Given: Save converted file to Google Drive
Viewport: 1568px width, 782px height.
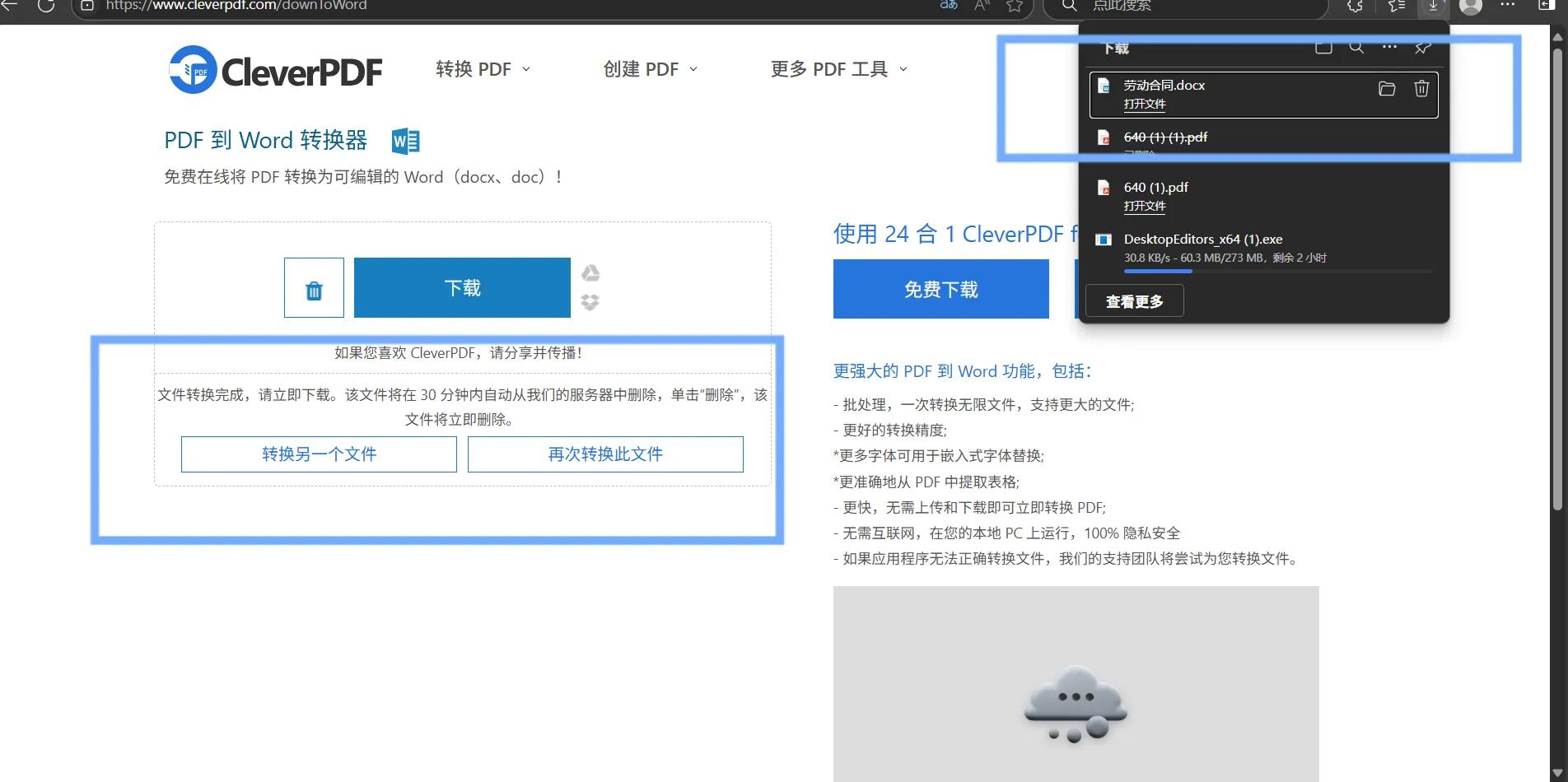Looking at the screenshot, I should 590,272.
